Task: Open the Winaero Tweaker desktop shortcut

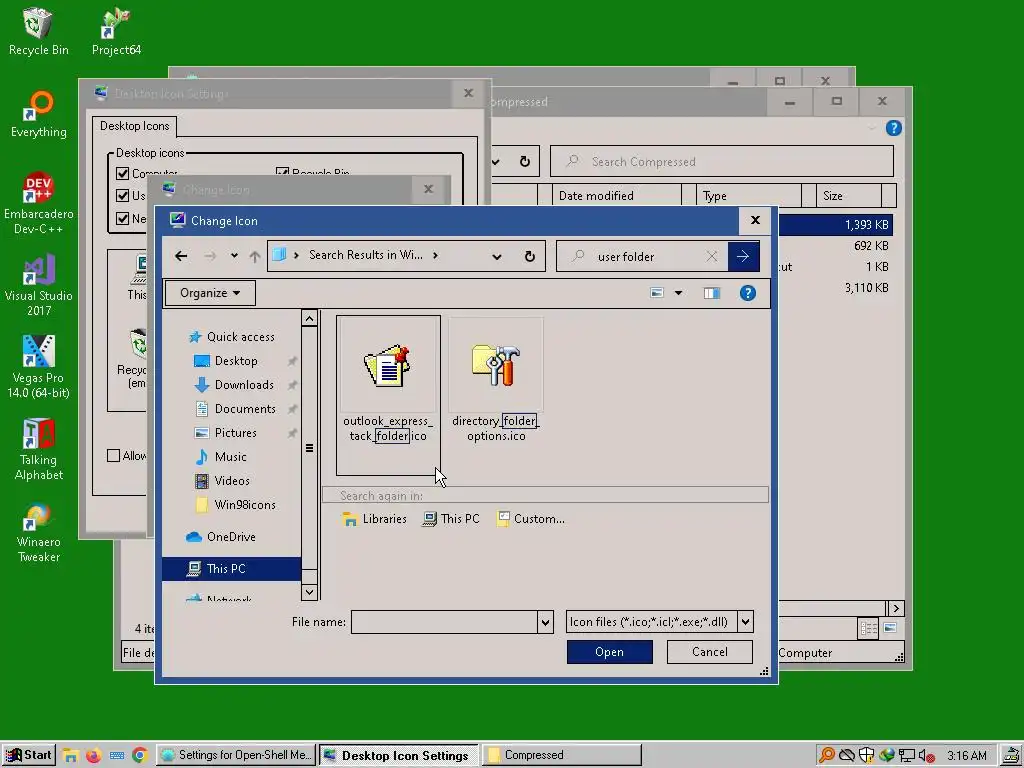Action: coord(39,532)
